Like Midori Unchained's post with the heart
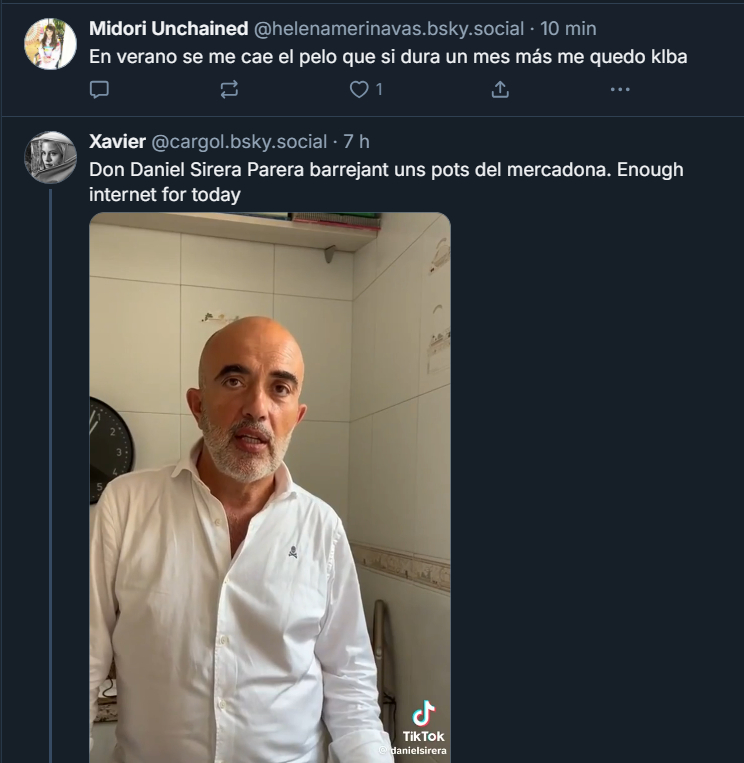The width and height of the screenshot is (744, 763). (359, 90)
